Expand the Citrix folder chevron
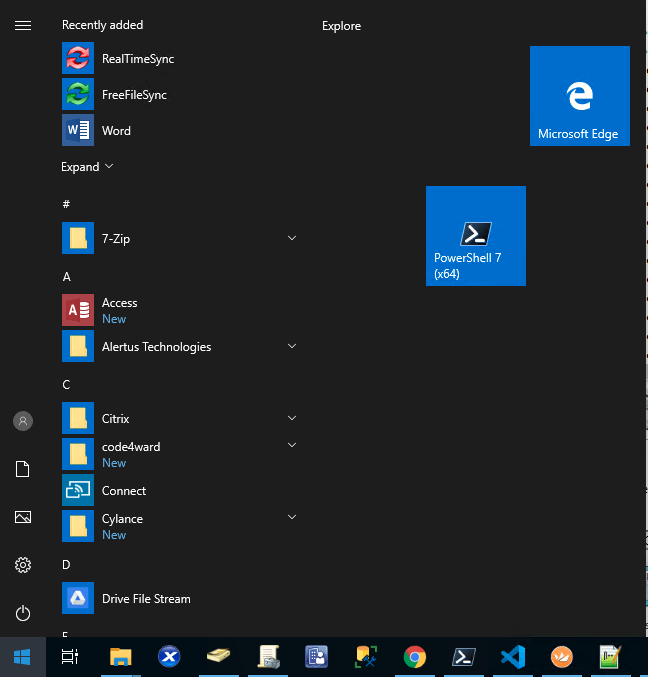The image size is (648, 677). pyautogui.click(x=292, y=418)
